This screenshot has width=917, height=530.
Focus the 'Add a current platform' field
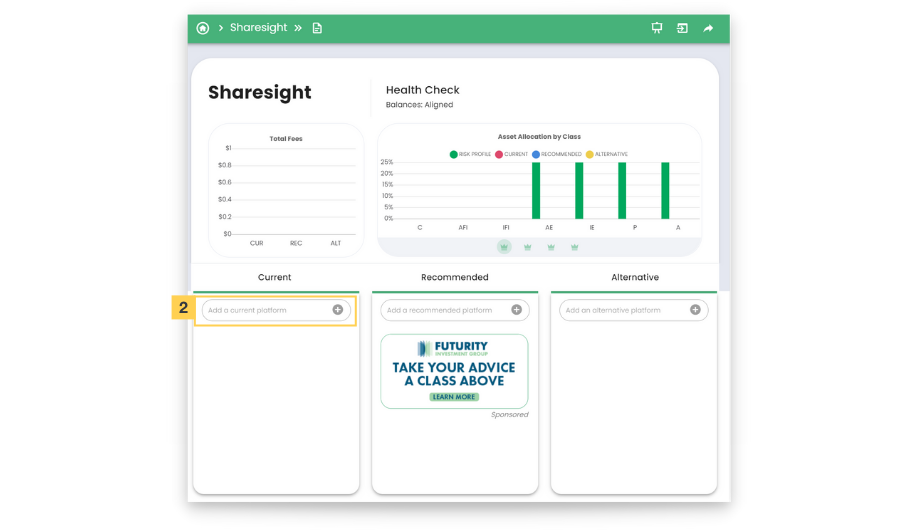(x=276, y=310)
